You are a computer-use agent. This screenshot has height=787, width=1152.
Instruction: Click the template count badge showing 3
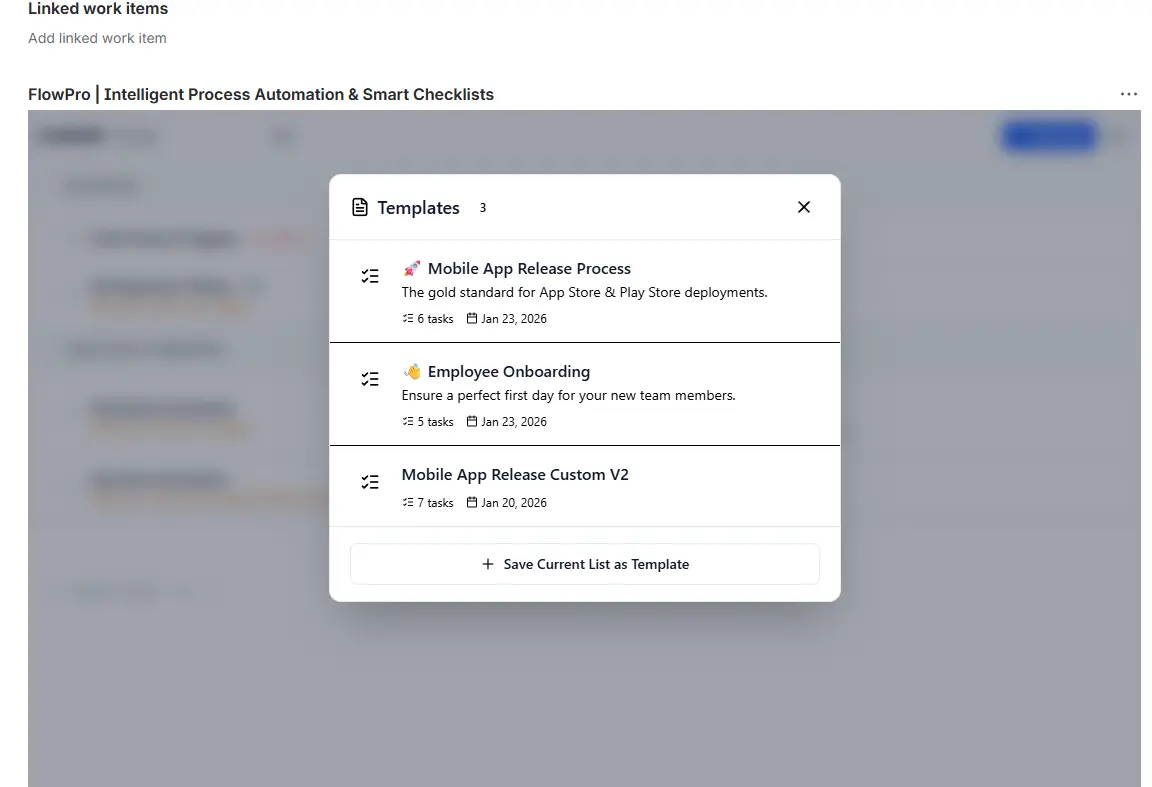(483, 208)
